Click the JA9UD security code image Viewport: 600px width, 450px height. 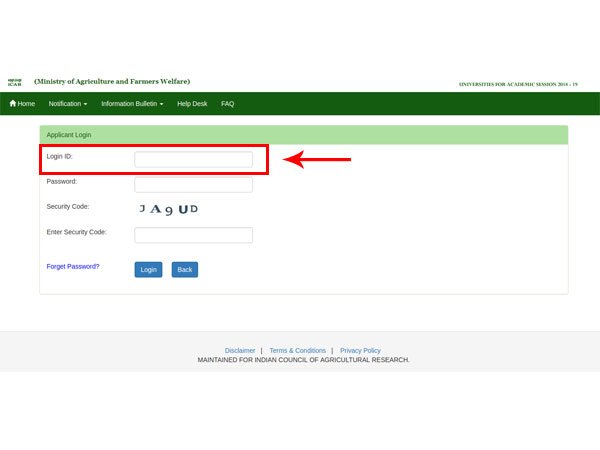[x=168, y=209]
